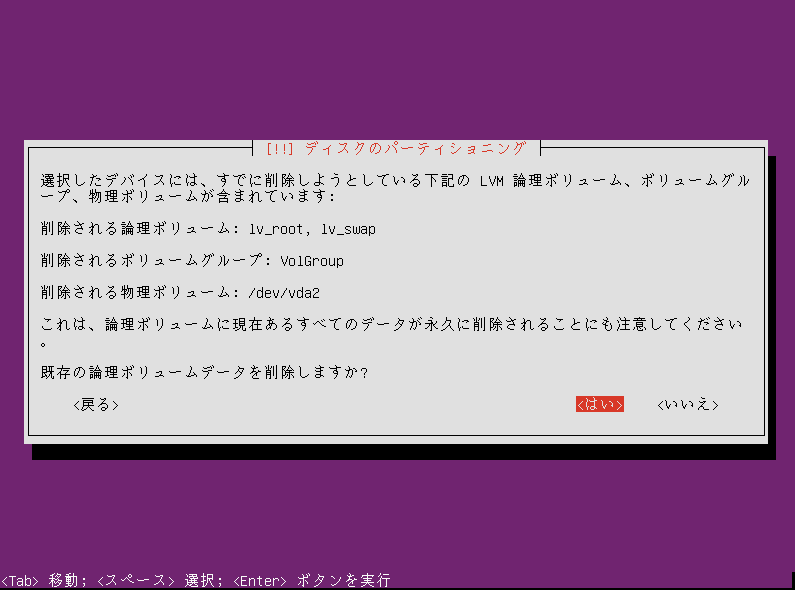The image size is (795, 590).
Task: Click the Tab 移動 hint in the bottom help line
Action: pyautogui.click(x=44, y=580)
